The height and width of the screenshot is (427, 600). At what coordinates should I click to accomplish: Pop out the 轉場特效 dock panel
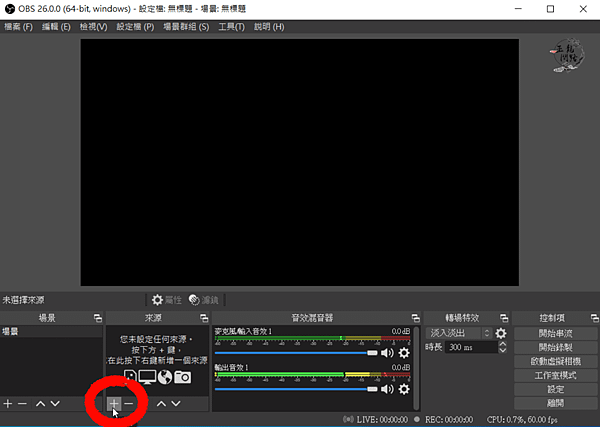[x=504, y=318]
